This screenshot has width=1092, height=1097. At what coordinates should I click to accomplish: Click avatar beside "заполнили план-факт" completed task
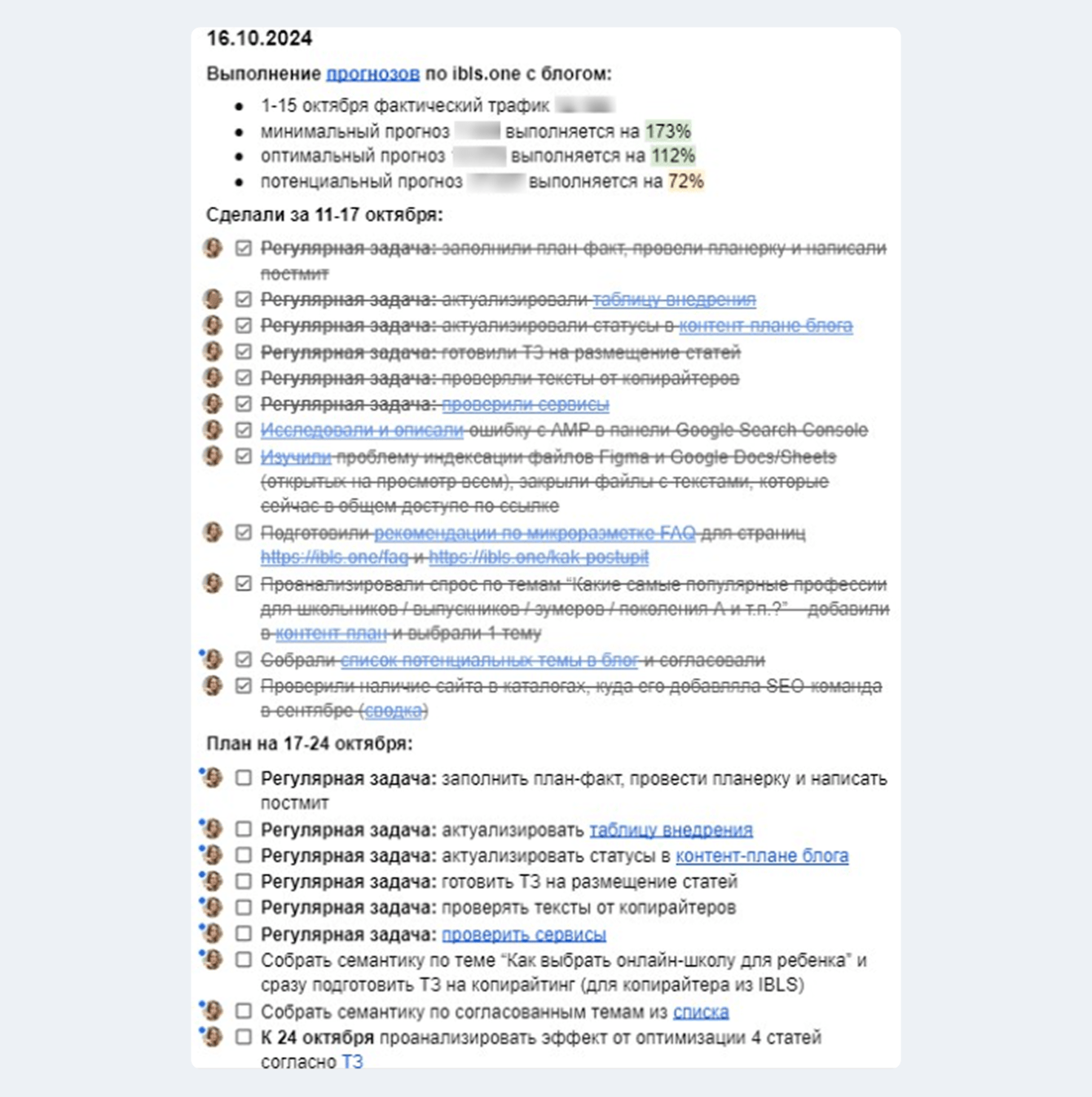[214, 248]
